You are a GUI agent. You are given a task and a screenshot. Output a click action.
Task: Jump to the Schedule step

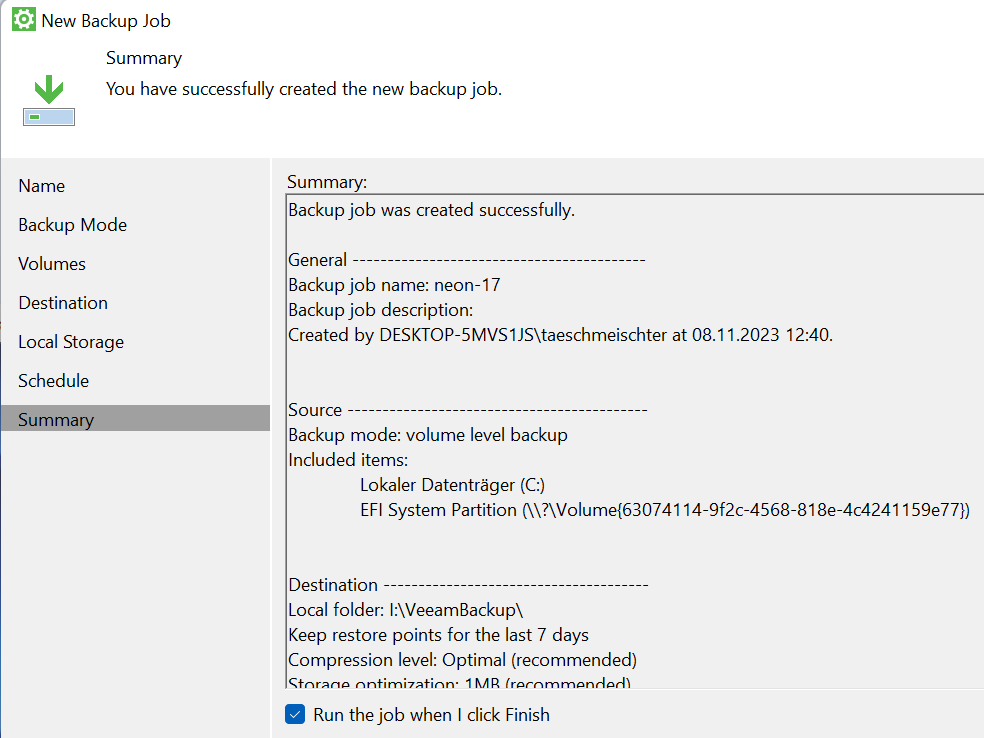coord(53,381)
